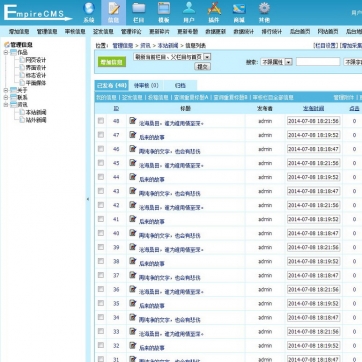Image resolution: width=362 pixels, height=362 pixels.
Task: Tick the checkbox for row ID 38
Action: [101, 261]
